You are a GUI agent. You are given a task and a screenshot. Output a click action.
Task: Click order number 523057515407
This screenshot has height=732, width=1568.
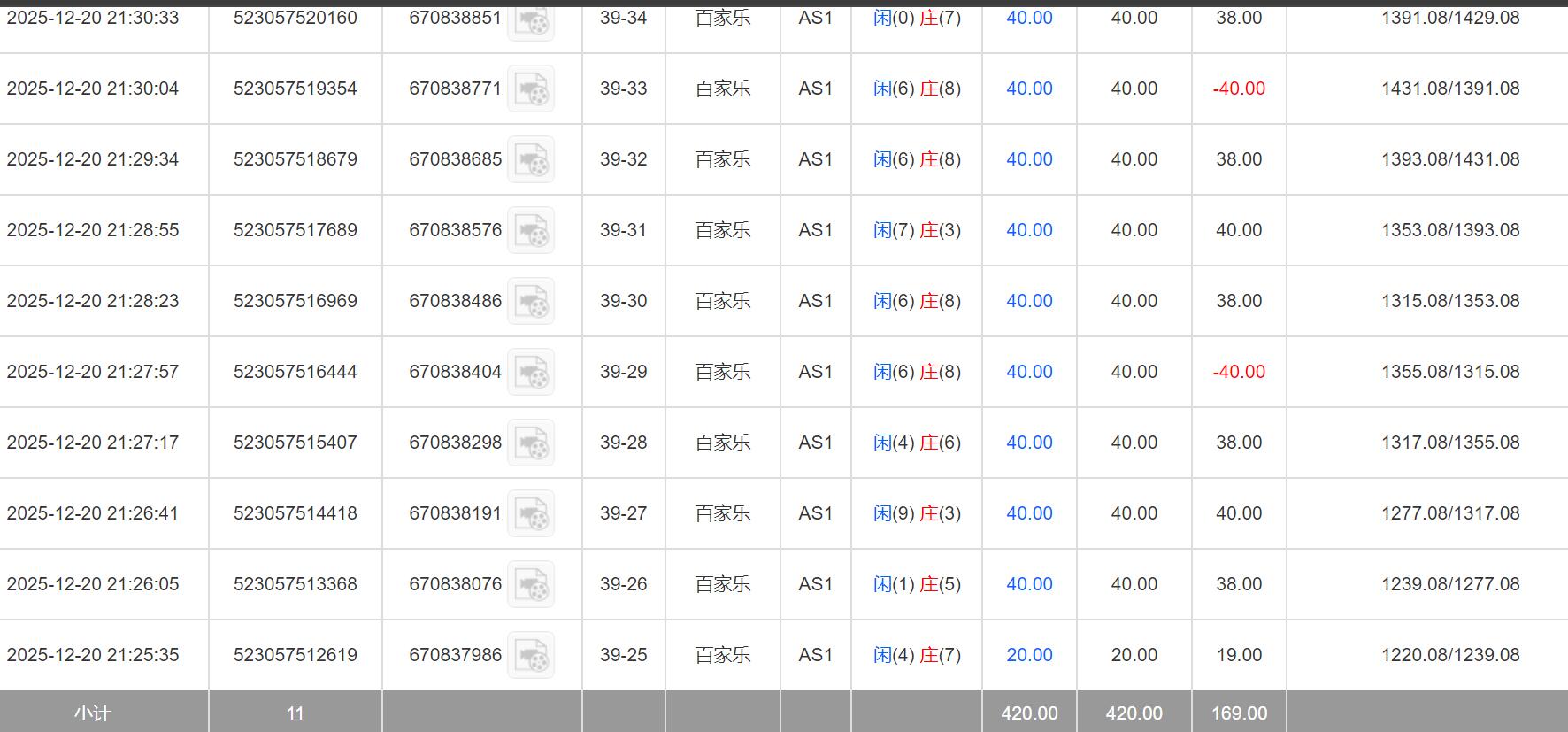point(296,443)
